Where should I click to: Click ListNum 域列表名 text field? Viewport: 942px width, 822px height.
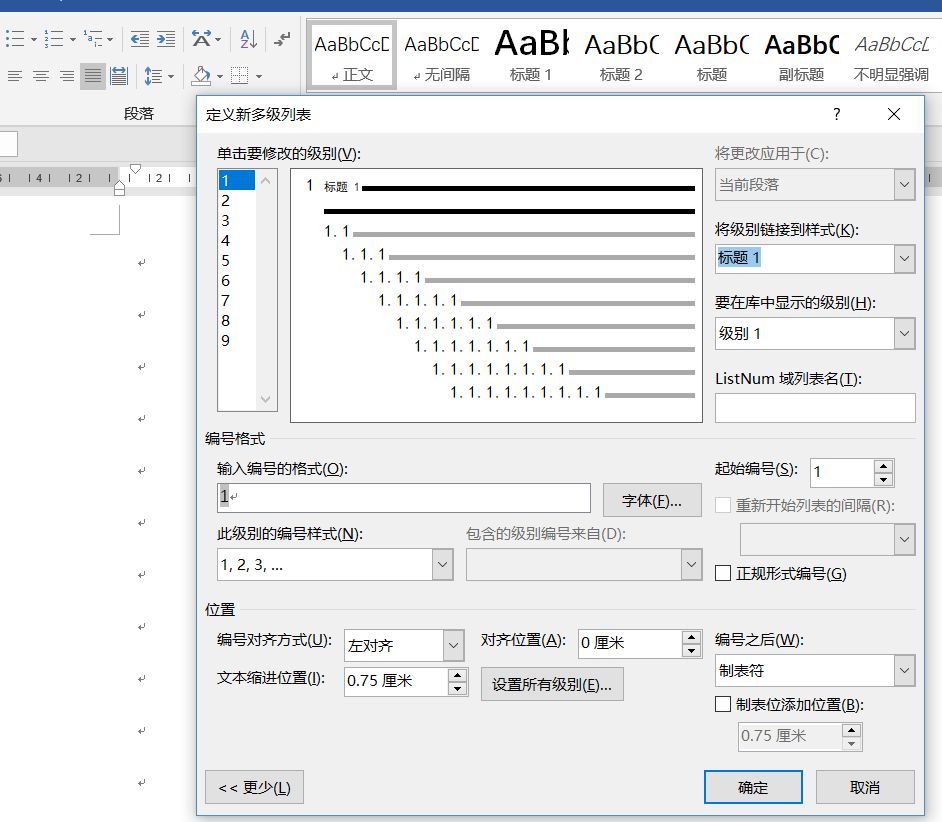[x=815, y=408]
